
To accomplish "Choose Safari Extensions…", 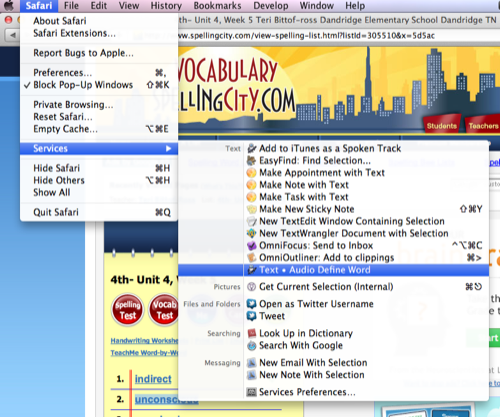I will click(99, 33).
